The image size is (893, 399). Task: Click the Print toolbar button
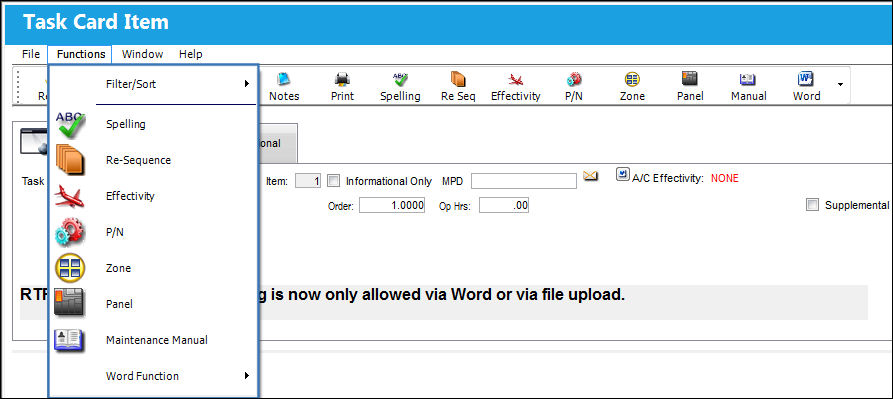click(x=342, y=87)
